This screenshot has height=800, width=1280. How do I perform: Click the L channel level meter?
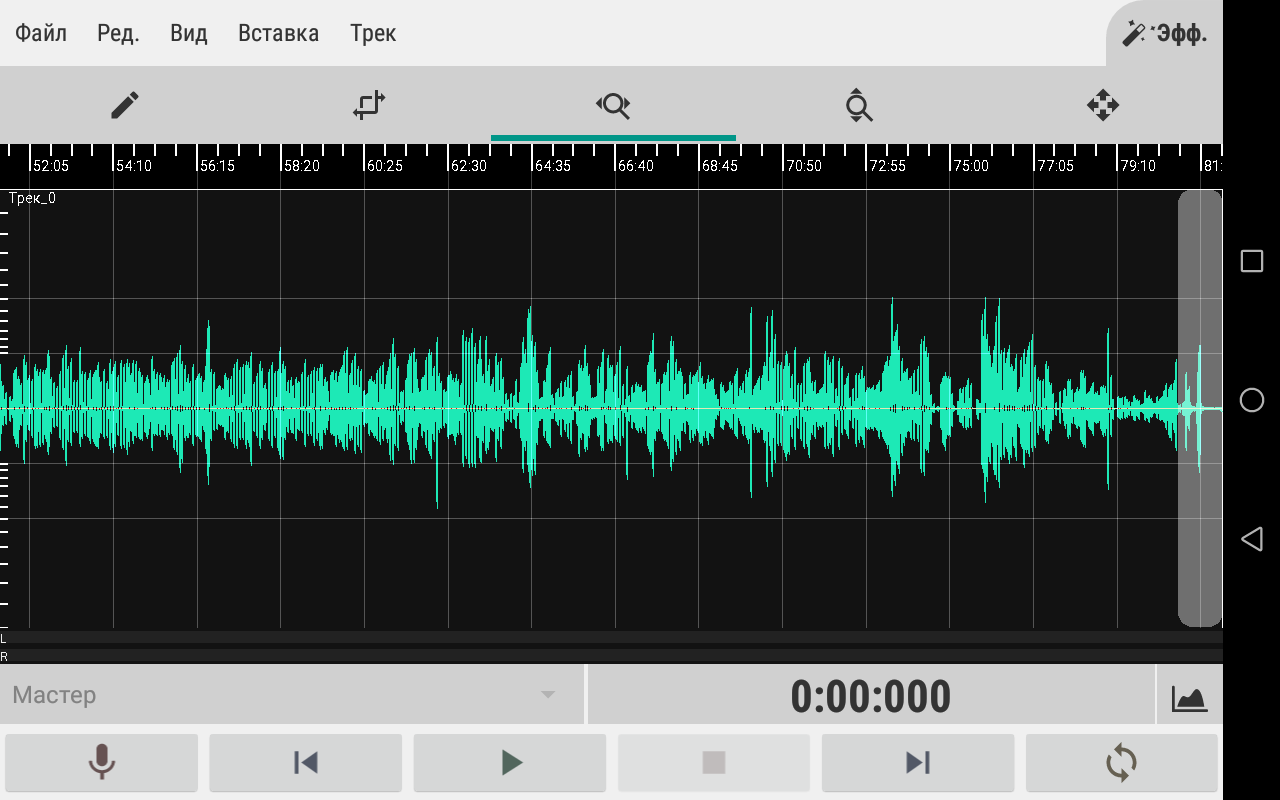611,637
